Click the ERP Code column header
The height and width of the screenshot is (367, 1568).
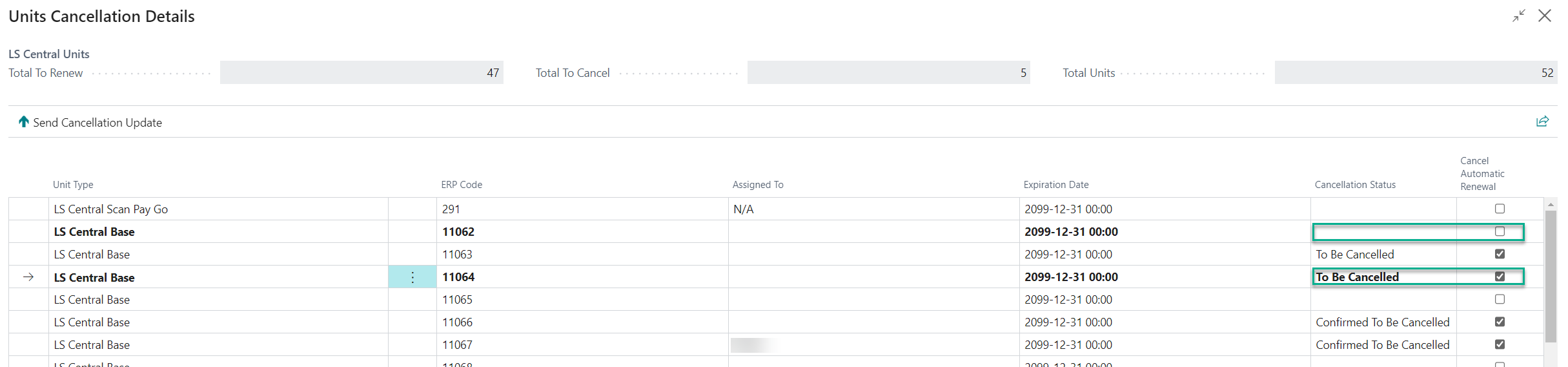click(x=462, y=185)
